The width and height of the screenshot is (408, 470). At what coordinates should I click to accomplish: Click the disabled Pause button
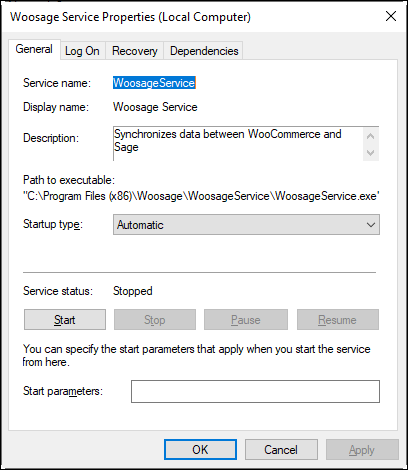coord(246,320)
